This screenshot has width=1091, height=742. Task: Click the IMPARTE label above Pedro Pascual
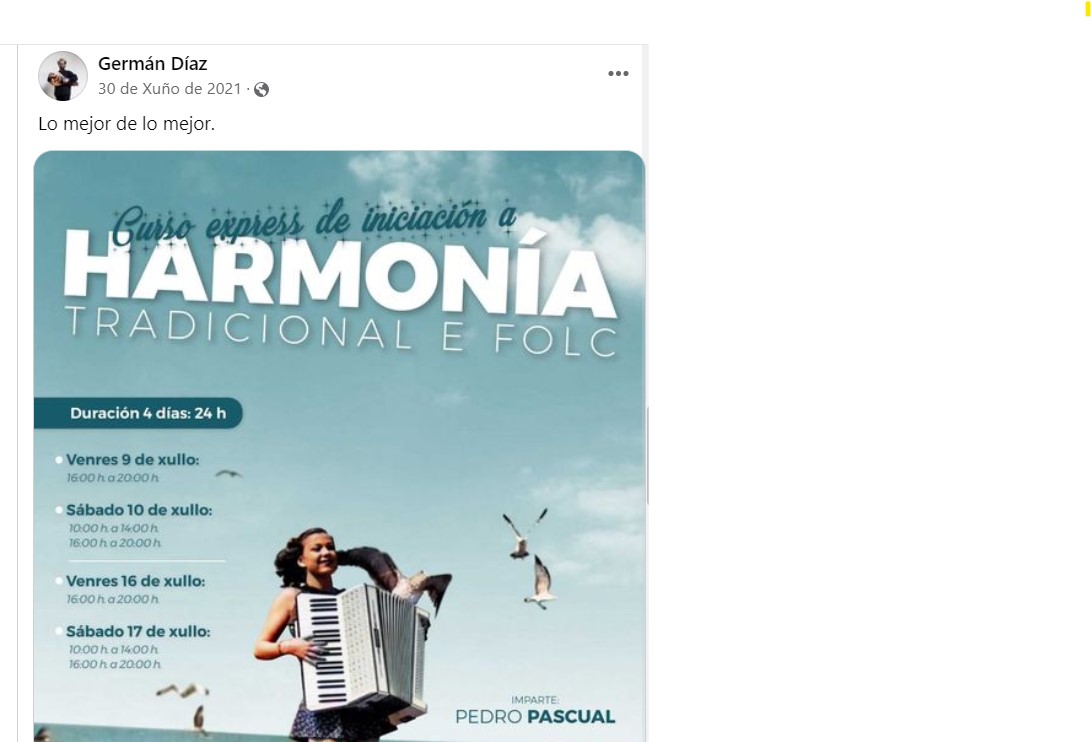tap(535, 700)
